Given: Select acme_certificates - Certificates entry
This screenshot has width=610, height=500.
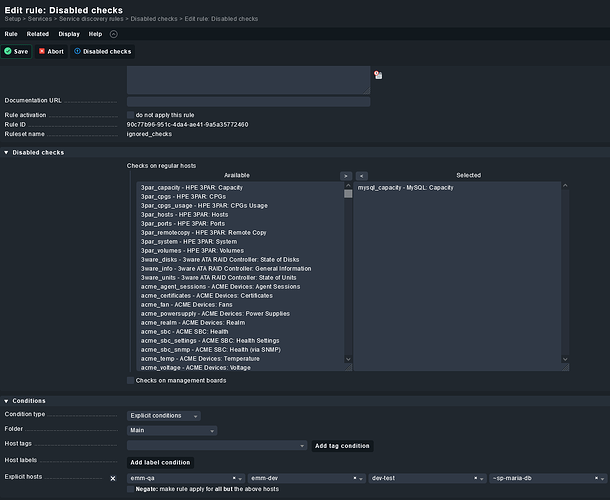Looking at the screenshot, I should pos(207,295).
